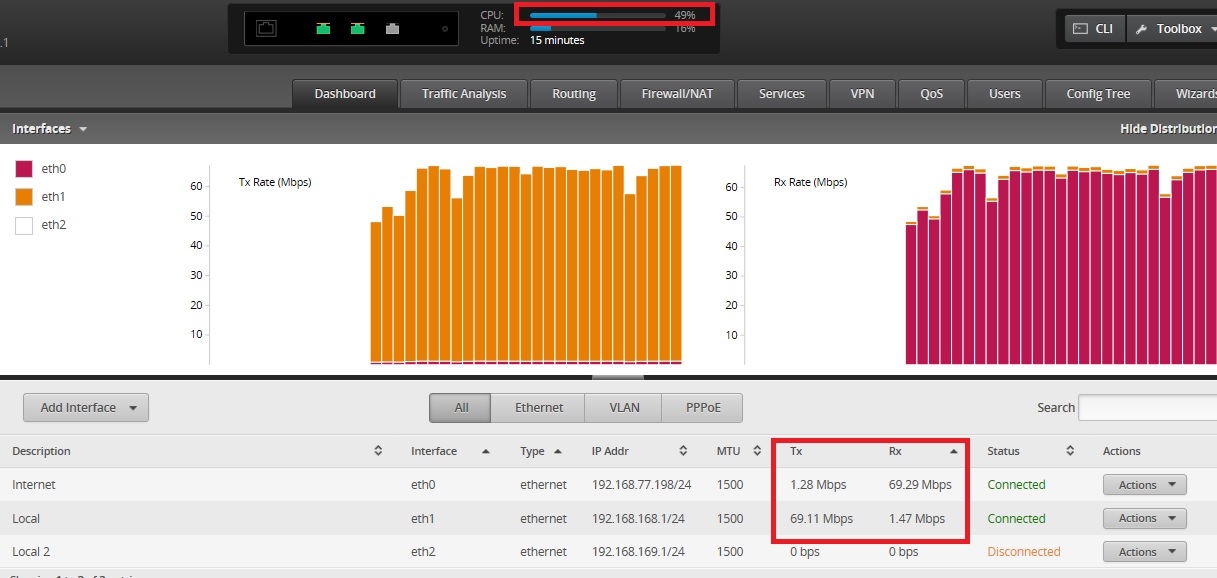The width and height of the screenshot is (1217, 578).
Task: Go to the Firewall/NAT tab
Action: pos(678,94)
